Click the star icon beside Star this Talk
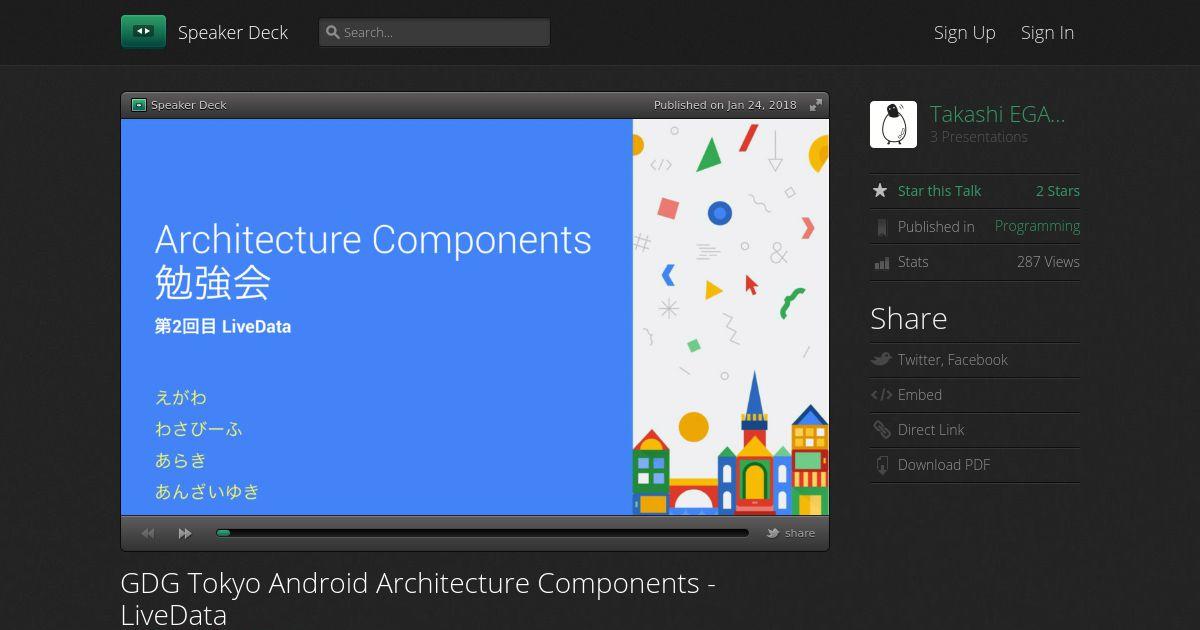The image size is (1200, 630). [x=880, y=191]
